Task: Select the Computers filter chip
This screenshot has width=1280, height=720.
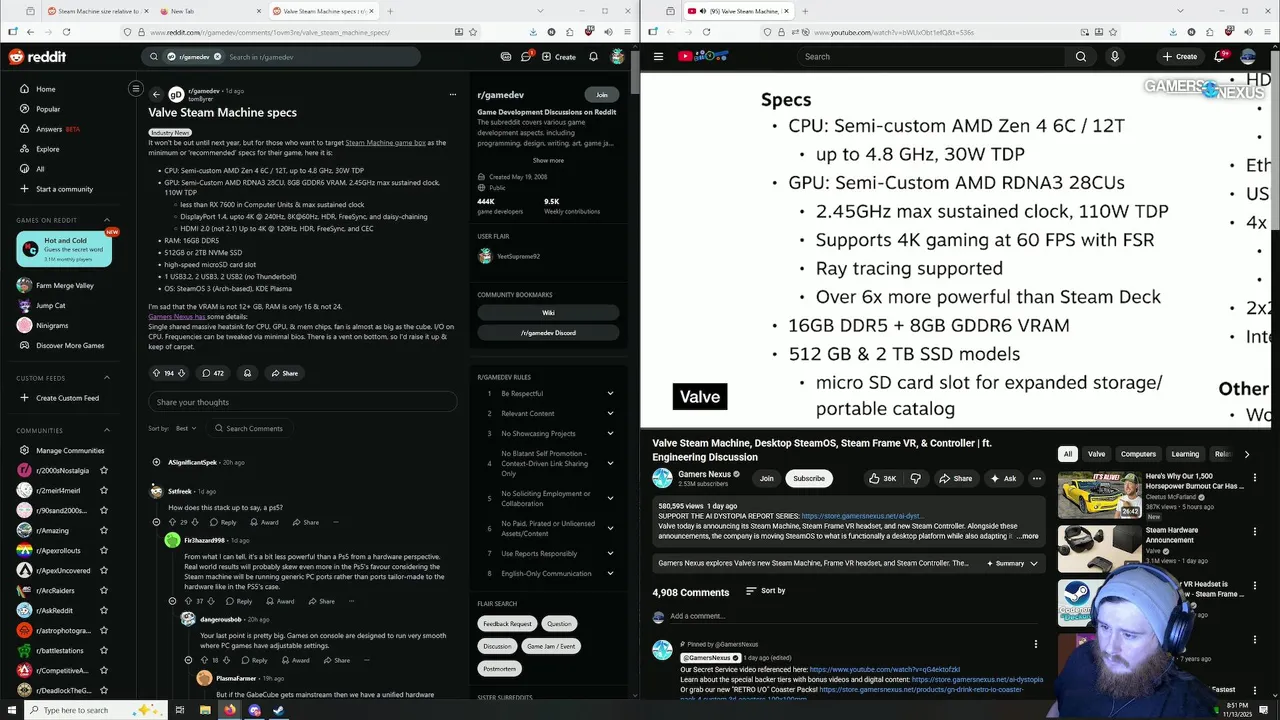Action: click(1138, 454)
